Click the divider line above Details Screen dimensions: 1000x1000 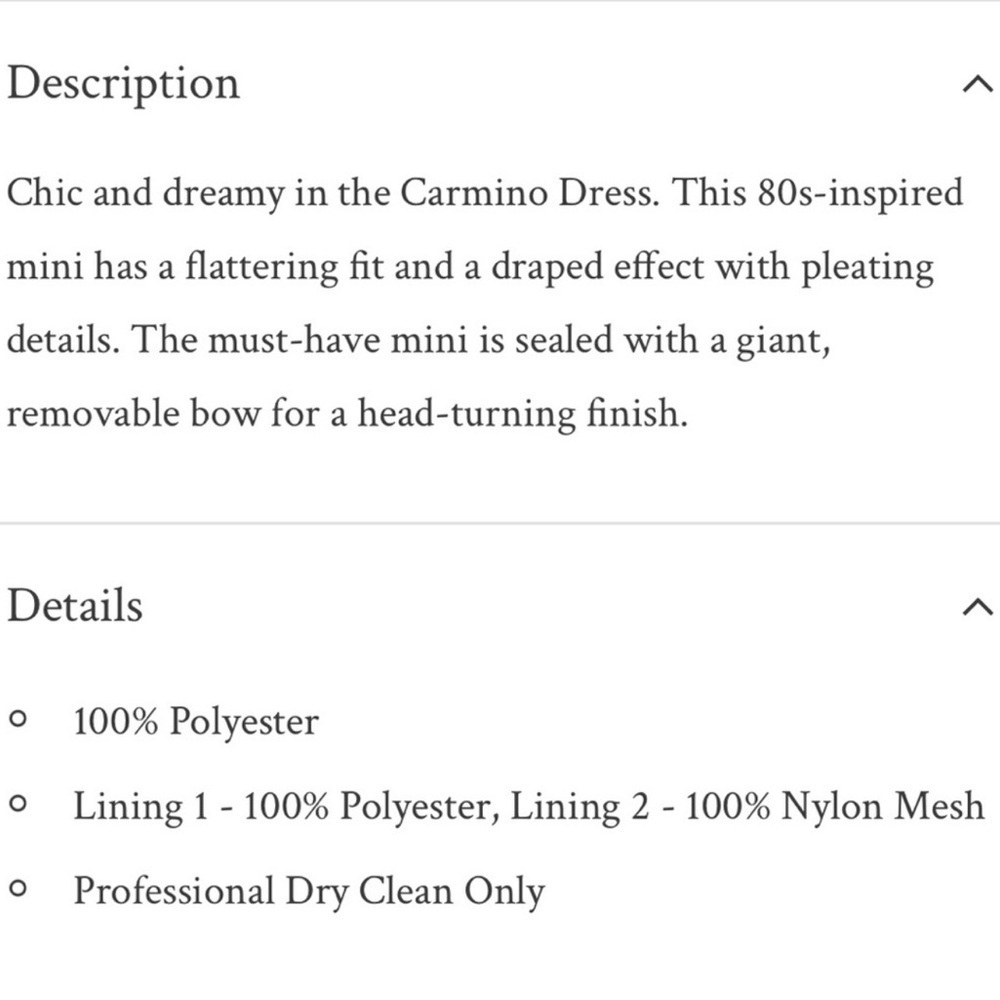tap(500, 523)
